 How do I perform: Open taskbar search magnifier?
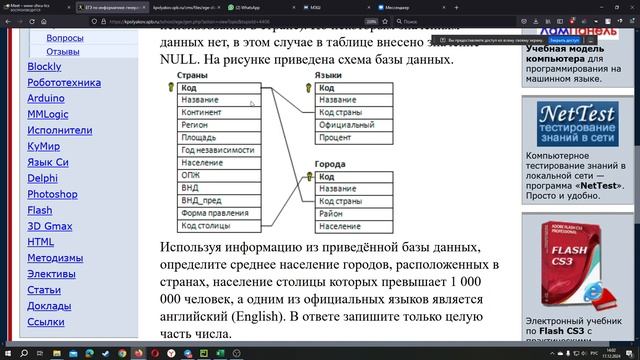coord(24,353)
